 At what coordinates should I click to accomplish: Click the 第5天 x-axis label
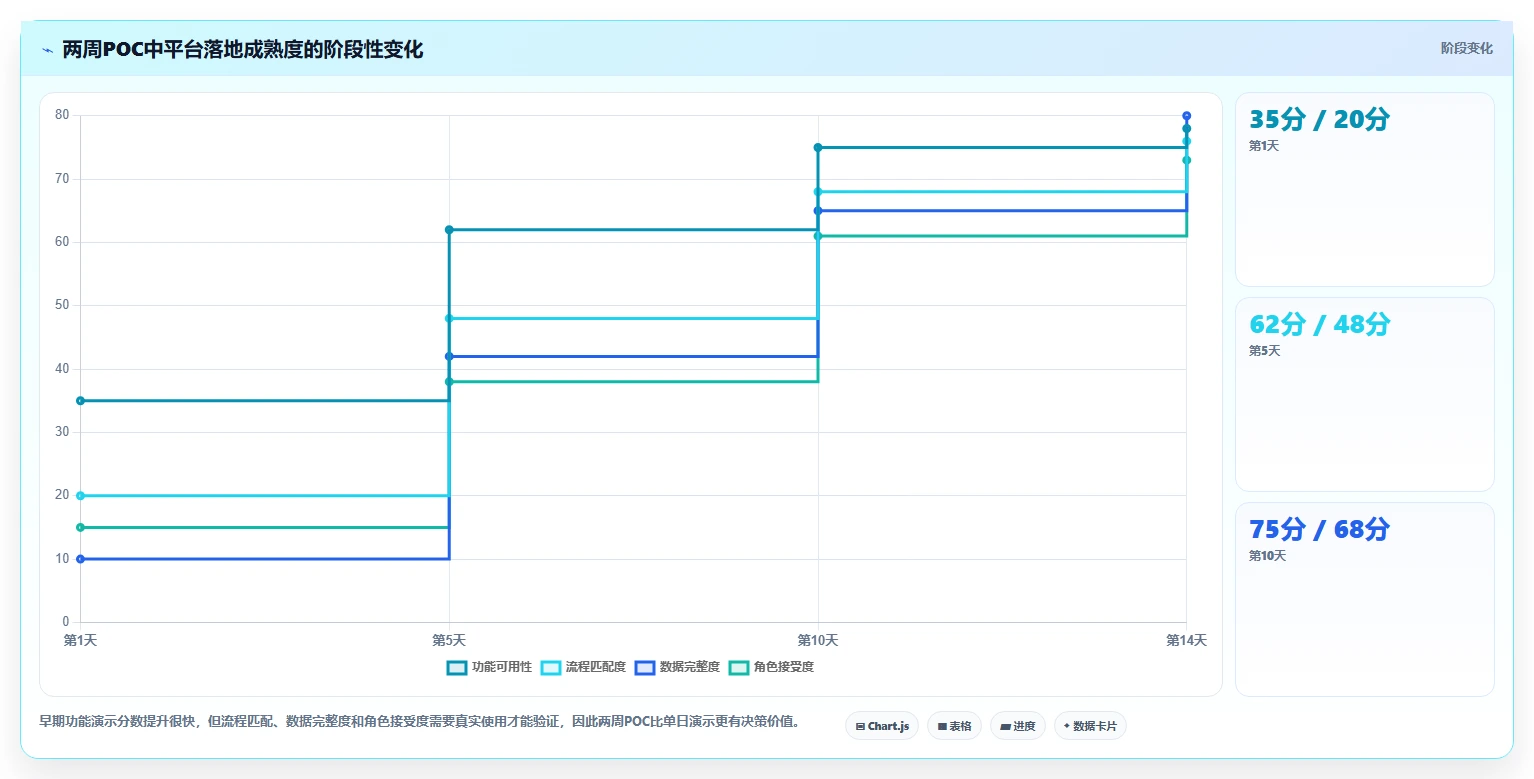tap(449, 640)
